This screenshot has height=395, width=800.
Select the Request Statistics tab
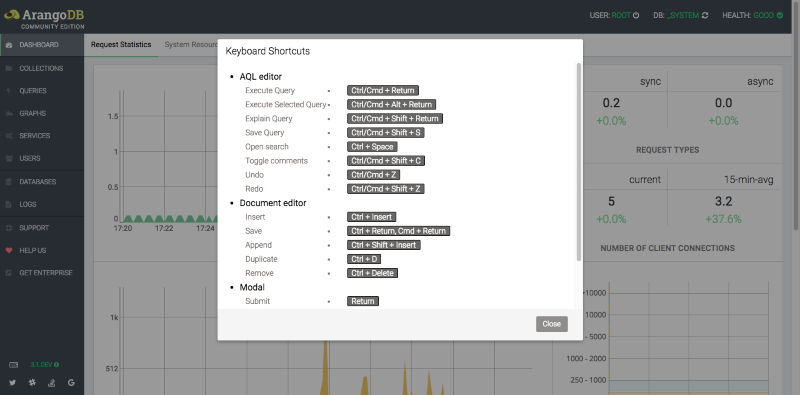tap(121, 44)
